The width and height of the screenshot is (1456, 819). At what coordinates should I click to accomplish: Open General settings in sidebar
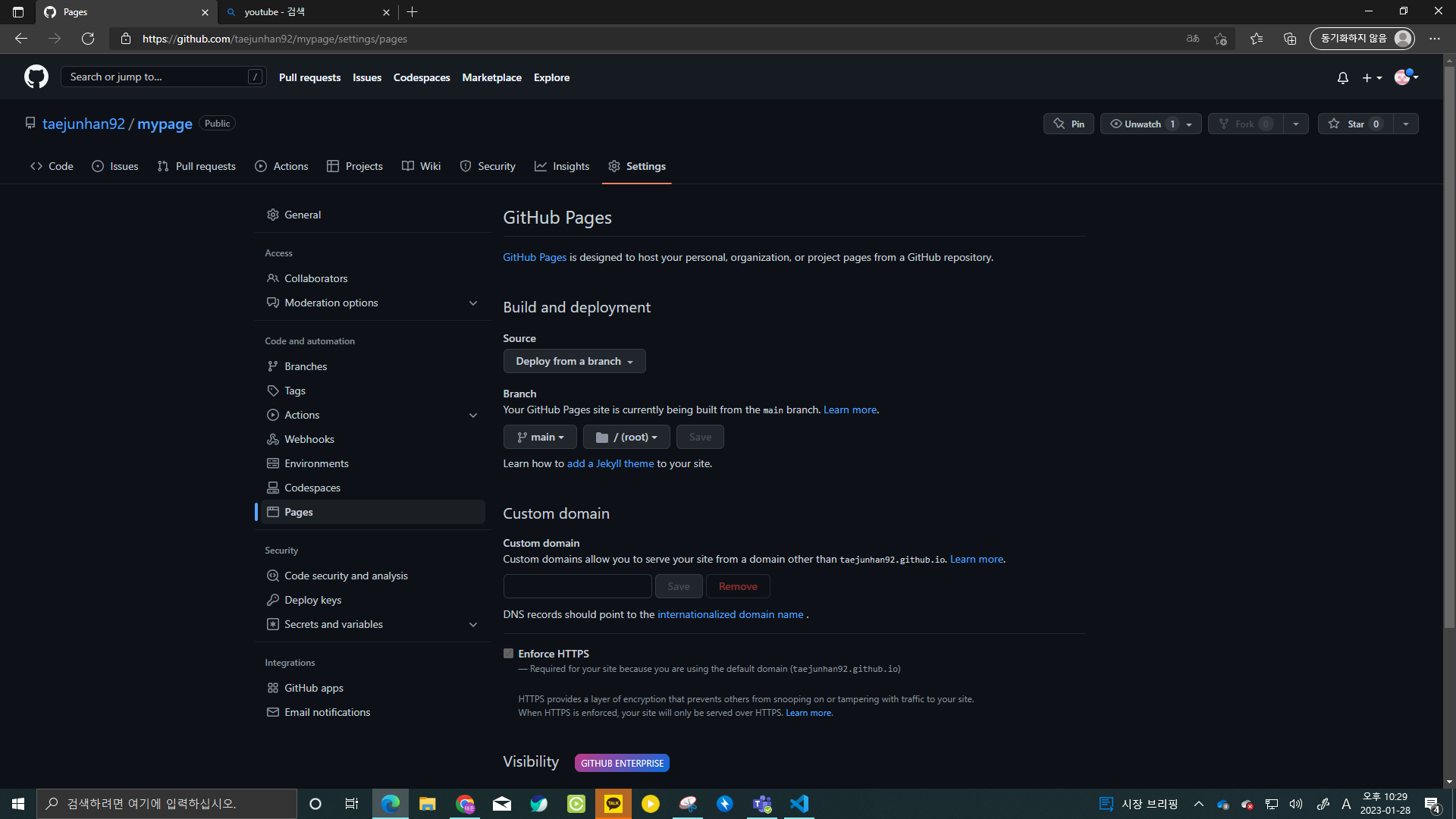click(373, 215)
